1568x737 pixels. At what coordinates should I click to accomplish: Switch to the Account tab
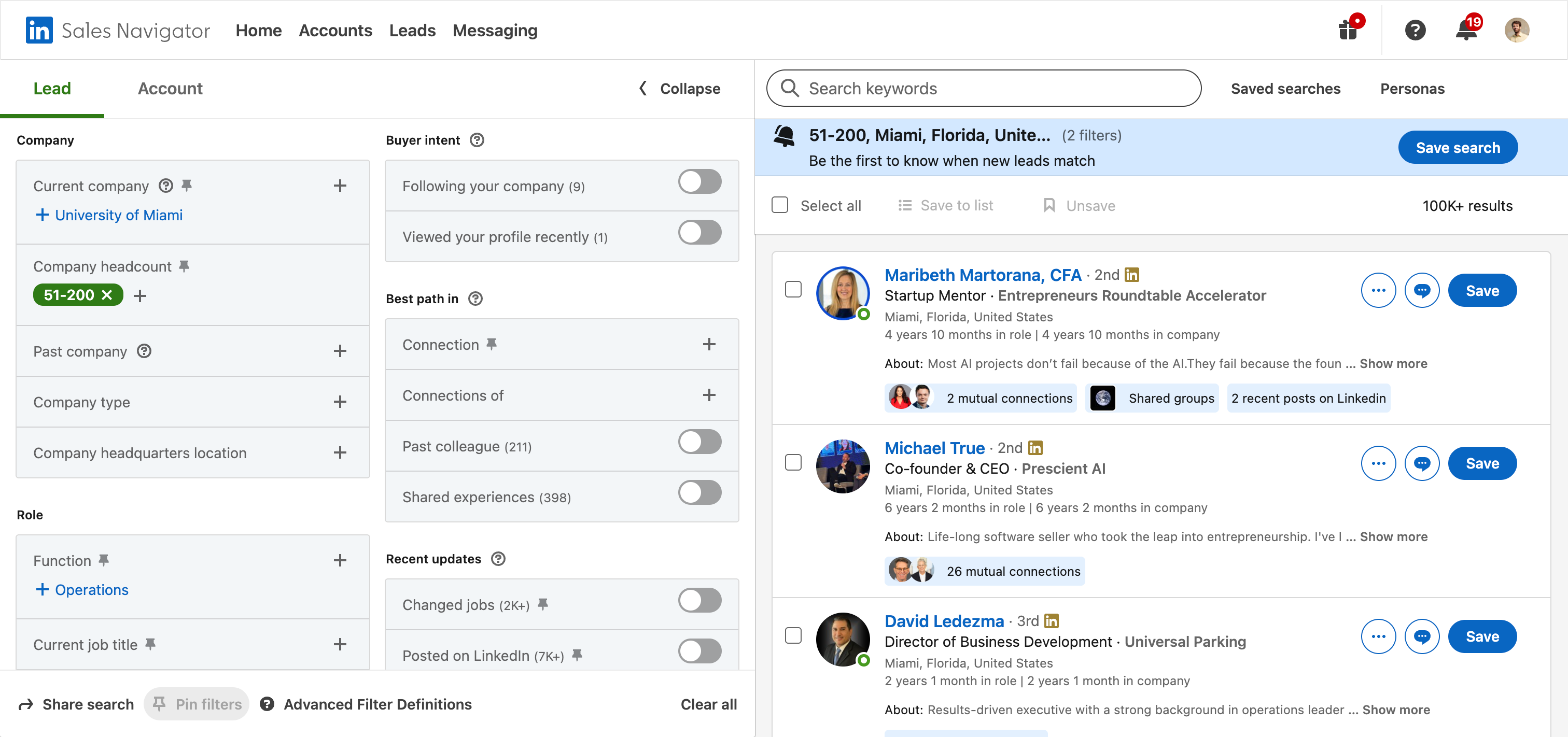170,89
